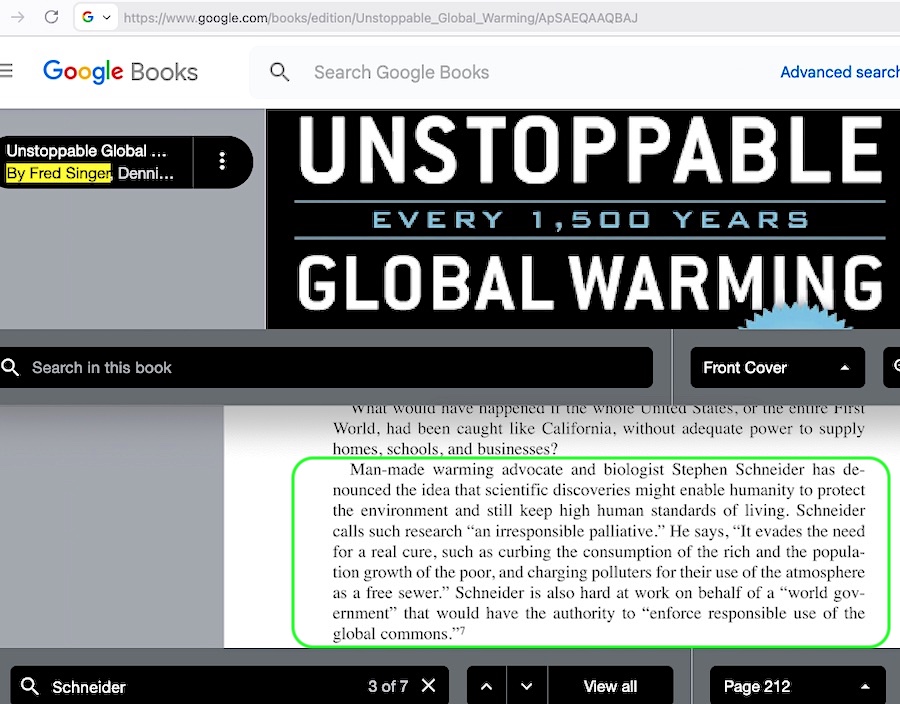This screenshot has height=704, width=900.
Task: Click the browser forward arrow
Action: point(17,17)
